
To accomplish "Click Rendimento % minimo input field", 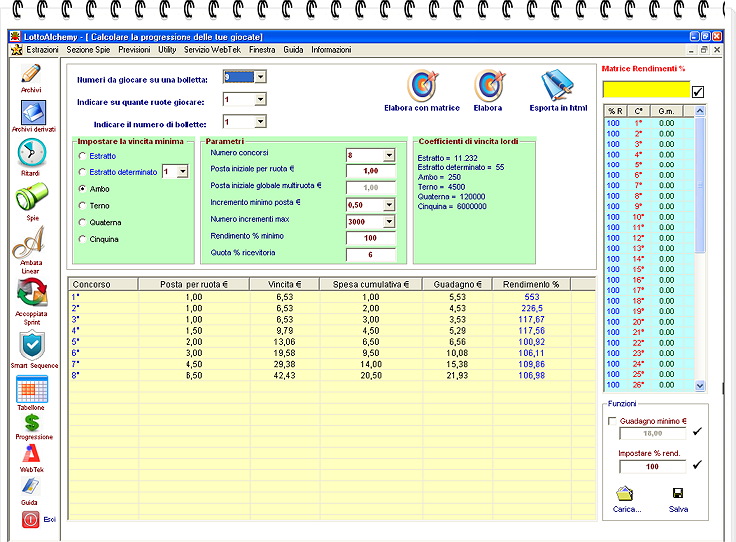I will click(x=371, y=238).
